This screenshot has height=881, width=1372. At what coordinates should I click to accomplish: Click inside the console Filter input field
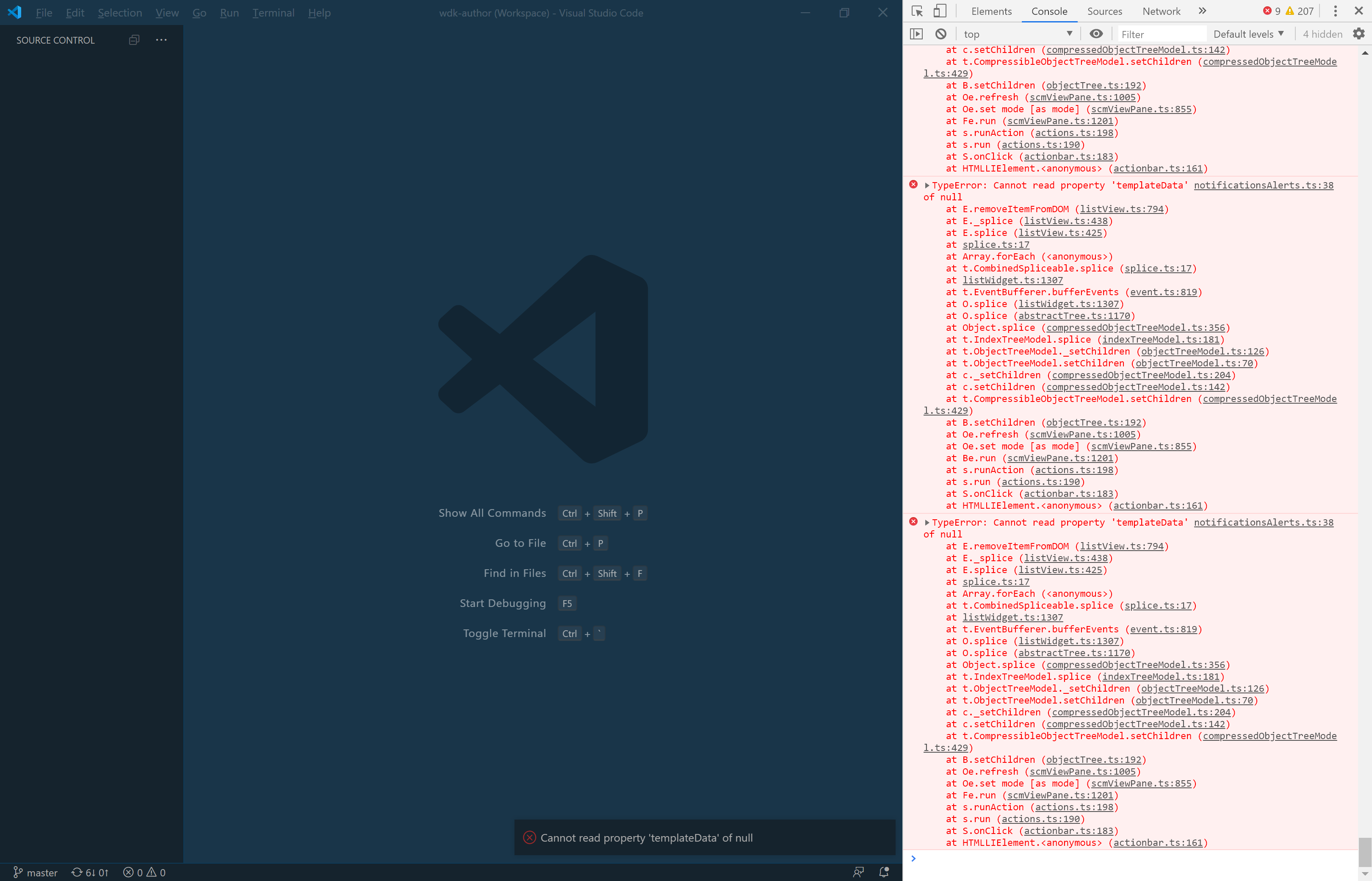(1161, 34)
